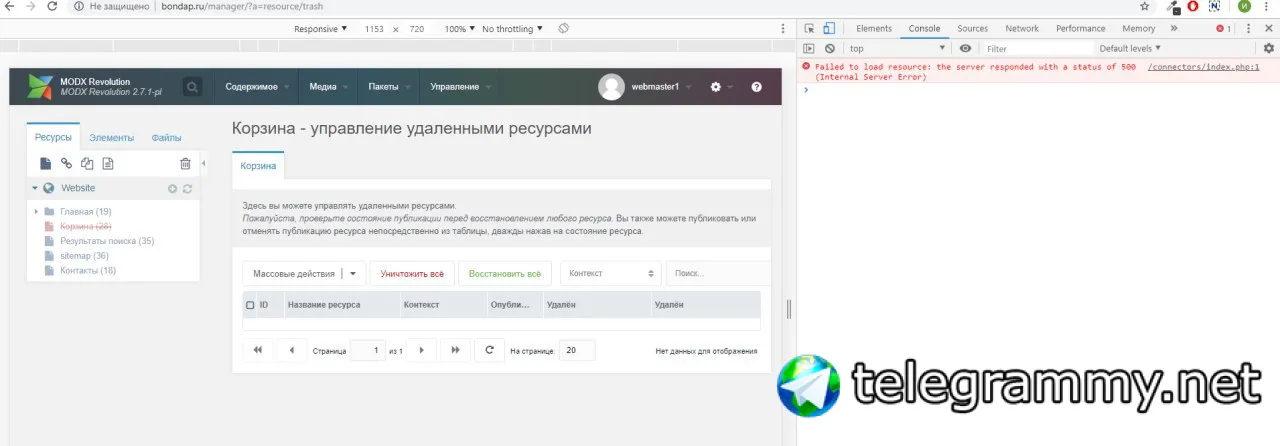Open the Responsive device dropdown
This screenshot has height=446, width=1280.
320,29
